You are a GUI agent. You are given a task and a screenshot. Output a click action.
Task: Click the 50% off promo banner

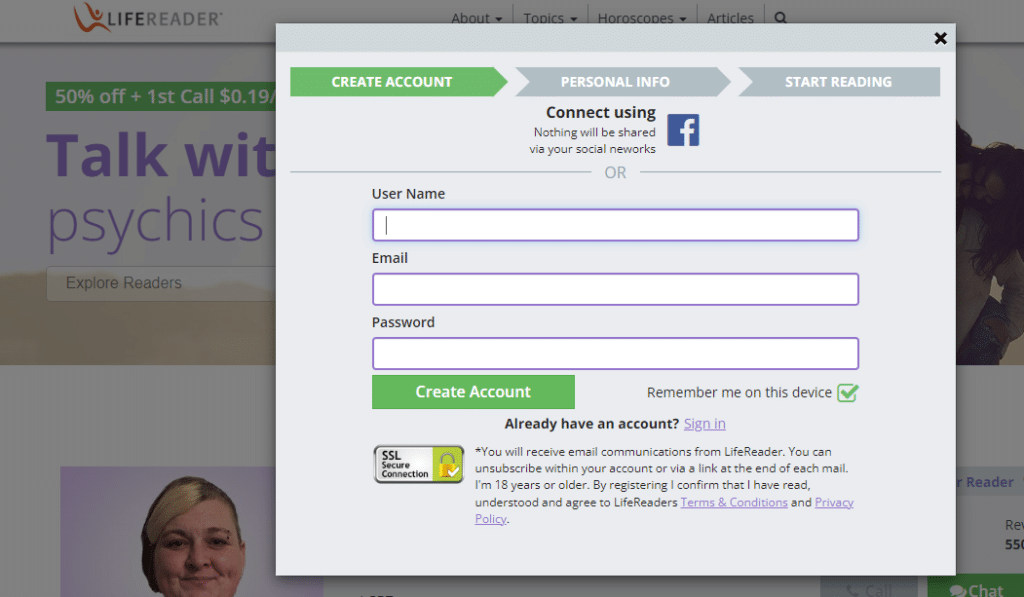click(x=161, y=97)
